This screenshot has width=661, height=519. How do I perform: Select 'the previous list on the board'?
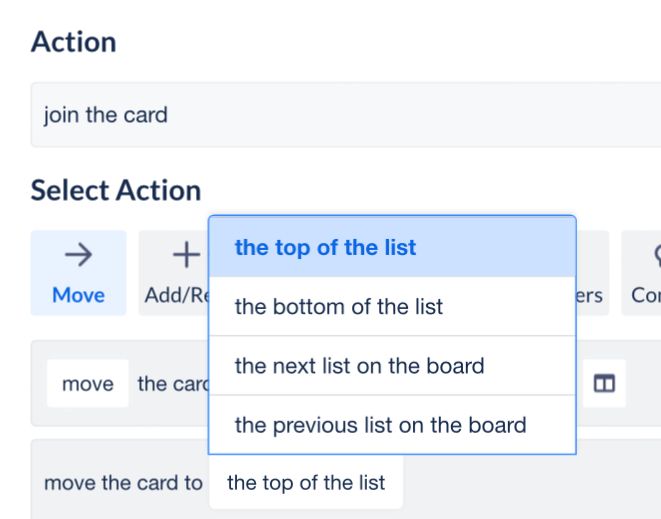pyautogui.click(x=392, y=425)
